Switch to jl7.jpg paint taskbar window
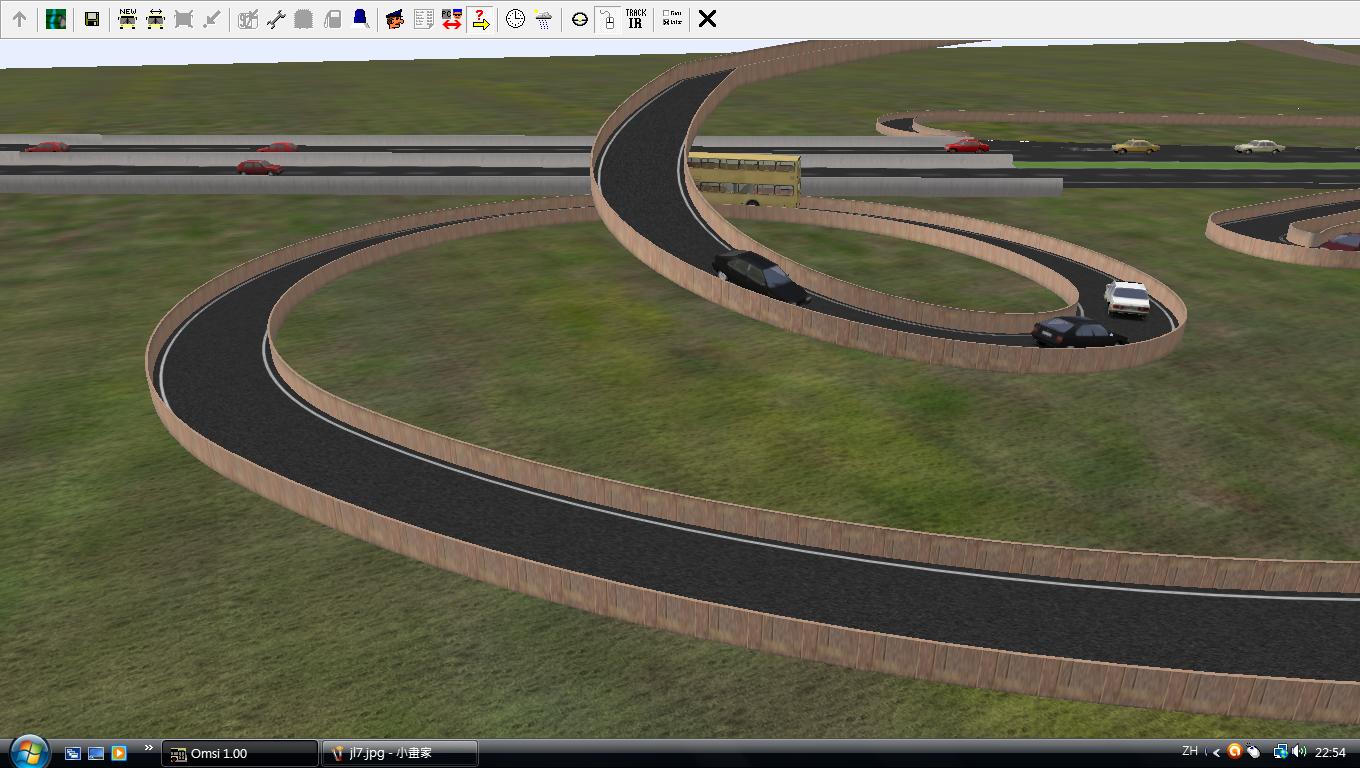 399,753
